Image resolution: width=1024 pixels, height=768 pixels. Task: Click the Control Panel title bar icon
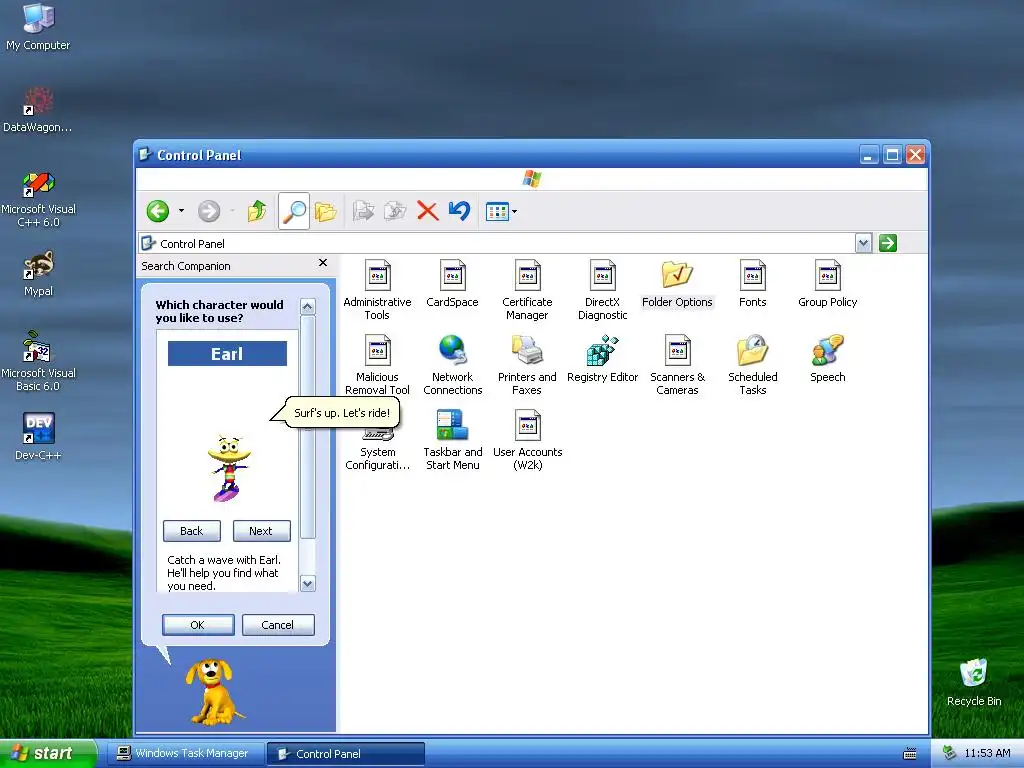[146, 155]
